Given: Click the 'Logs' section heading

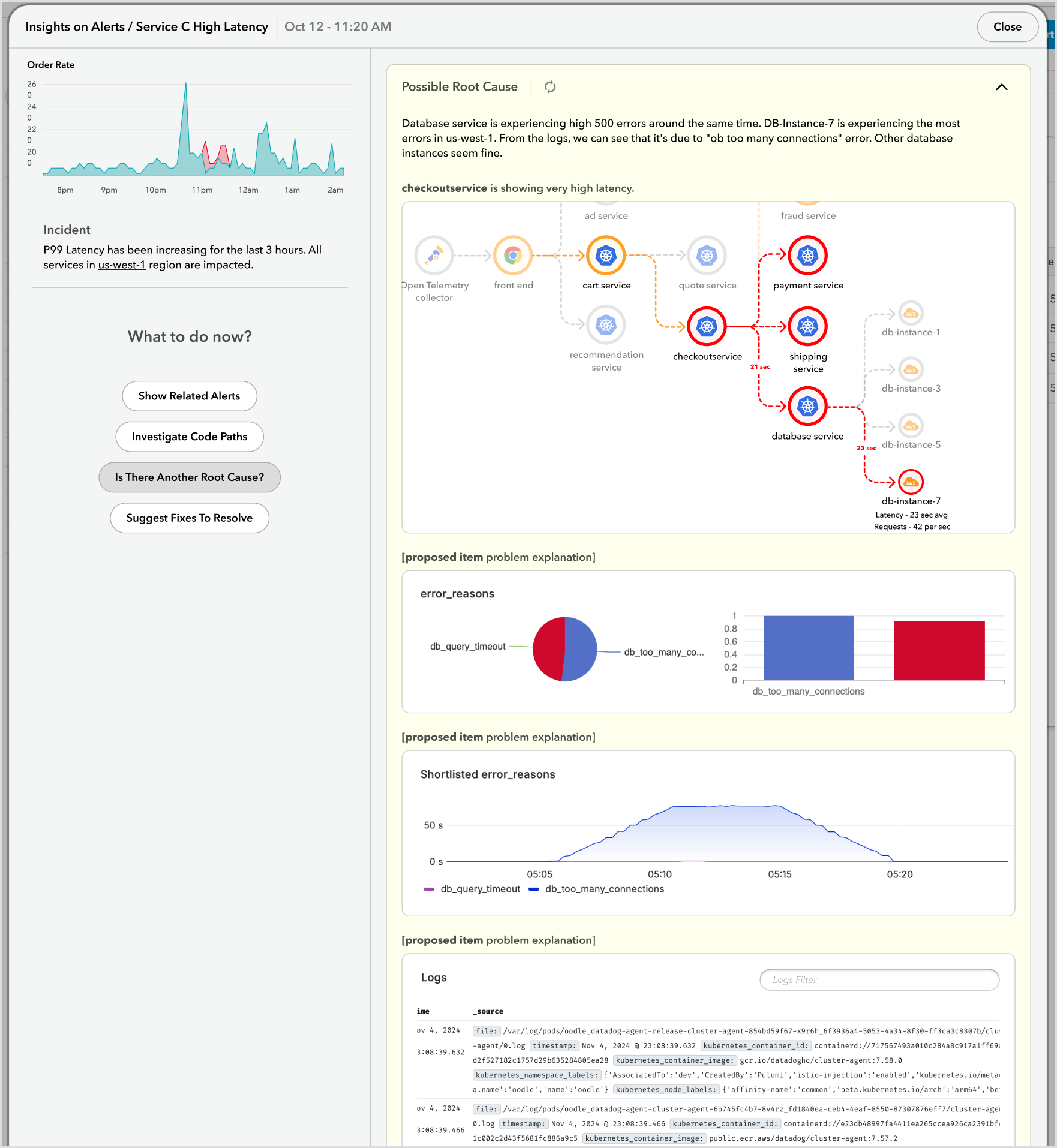Looking at the screenshot, I should [434, 978].
